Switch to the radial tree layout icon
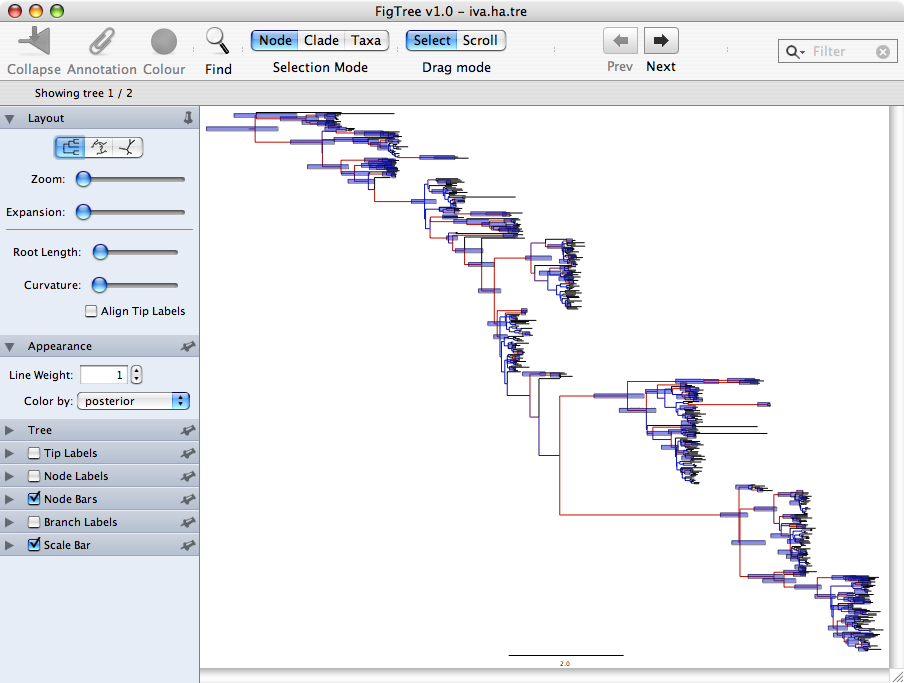The image size is (904, 683). [99, 147]
